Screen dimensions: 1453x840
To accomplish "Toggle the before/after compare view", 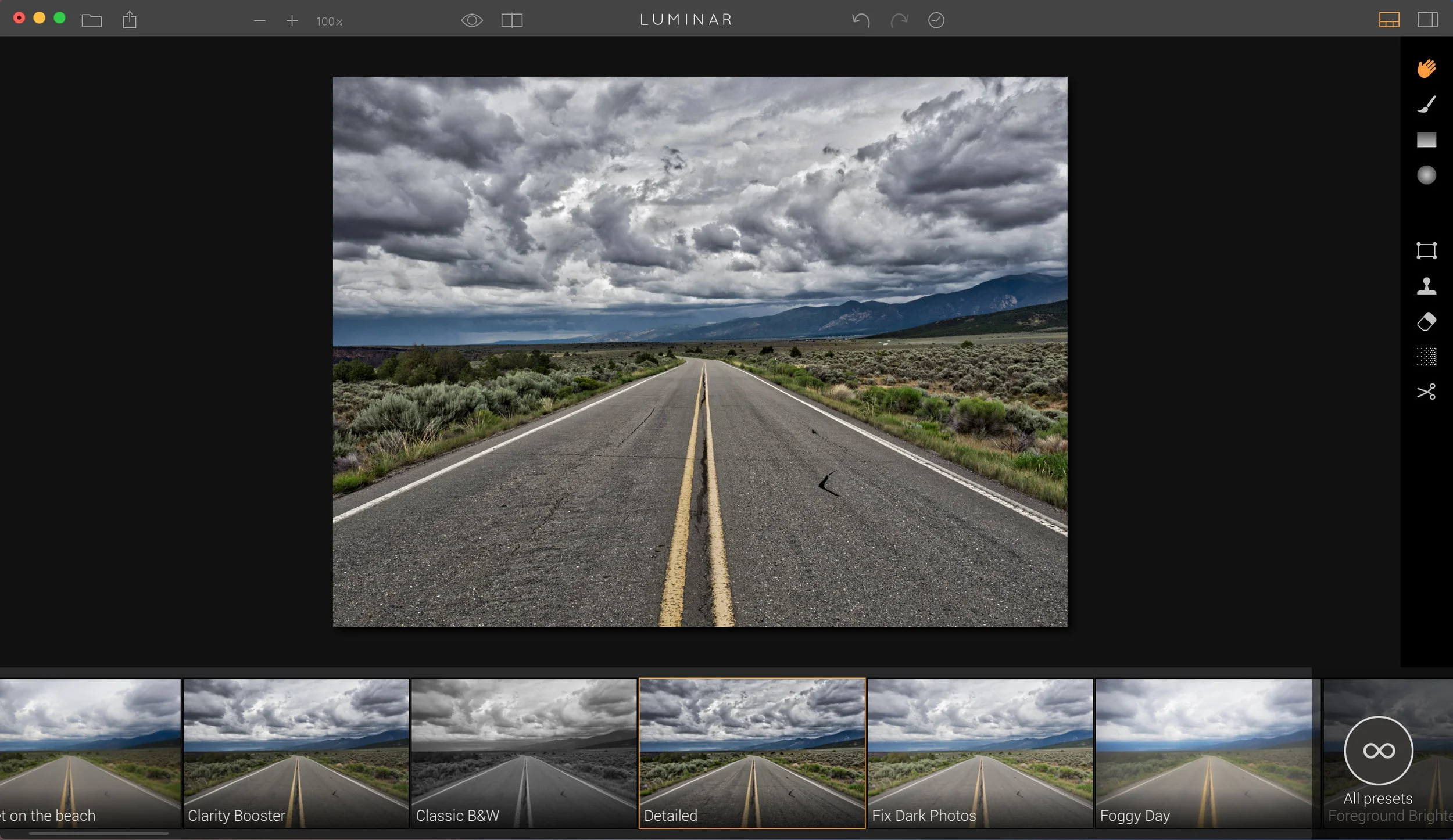I will pyautogui.click(x=511, y=21).
